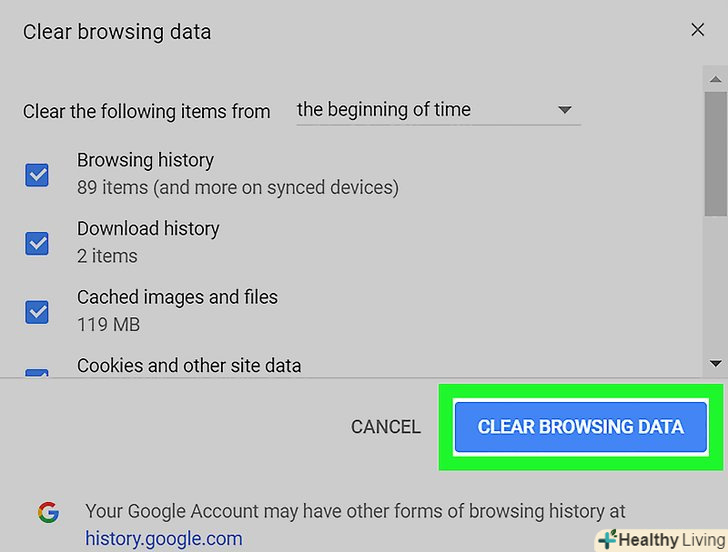728x552 pixels.
Task: Uncheck the Browsing history checkbox
Action: tap(37, 175)
